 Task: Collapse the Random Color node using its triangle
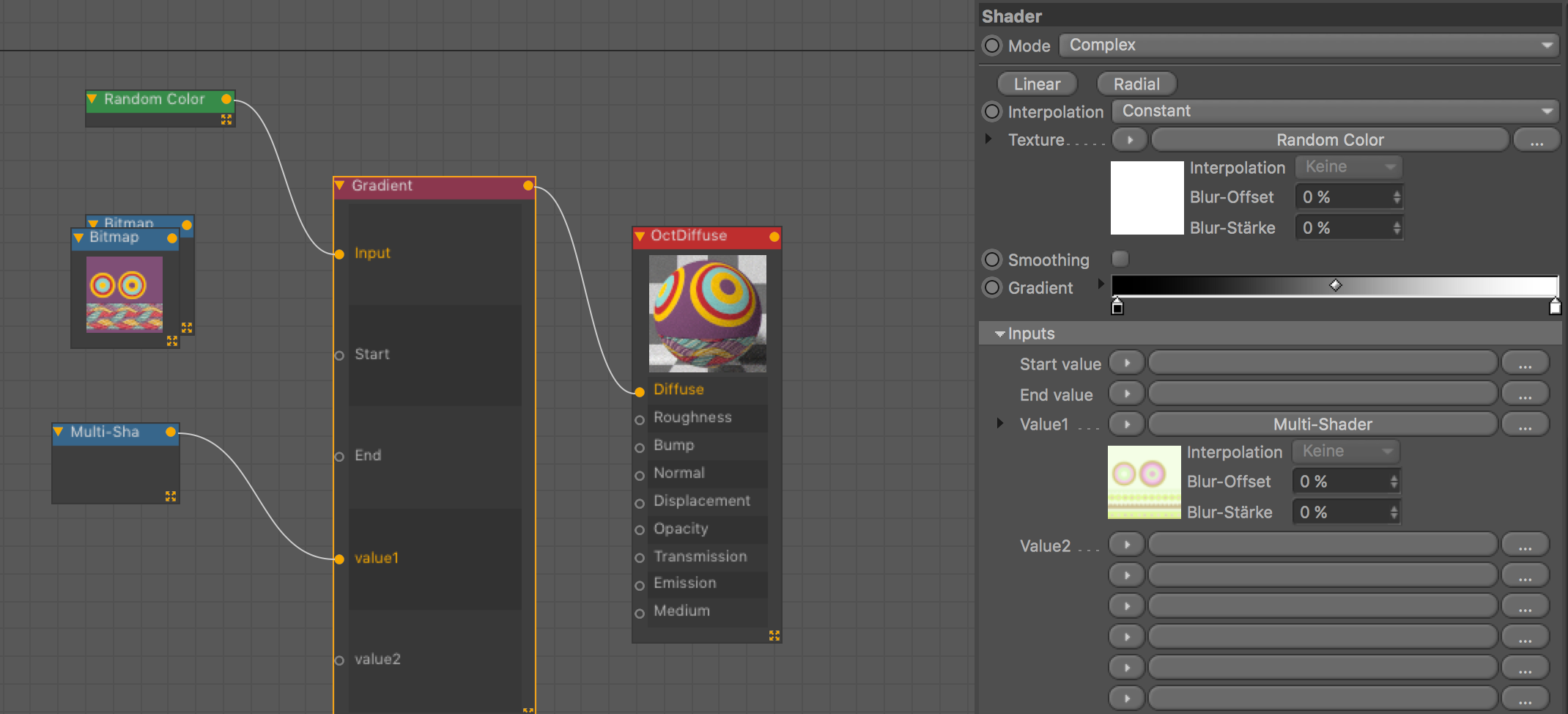[x=92, y=99]
